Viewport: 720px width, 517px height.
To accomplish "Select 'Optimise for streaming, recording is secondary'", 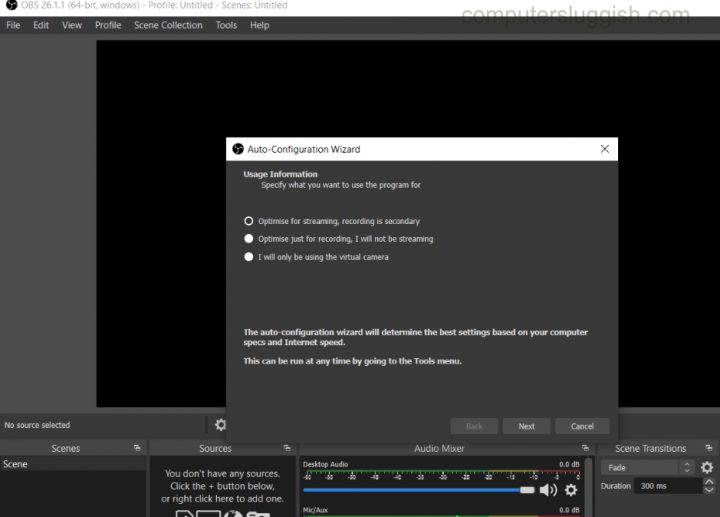I will [x=332, y=221].
